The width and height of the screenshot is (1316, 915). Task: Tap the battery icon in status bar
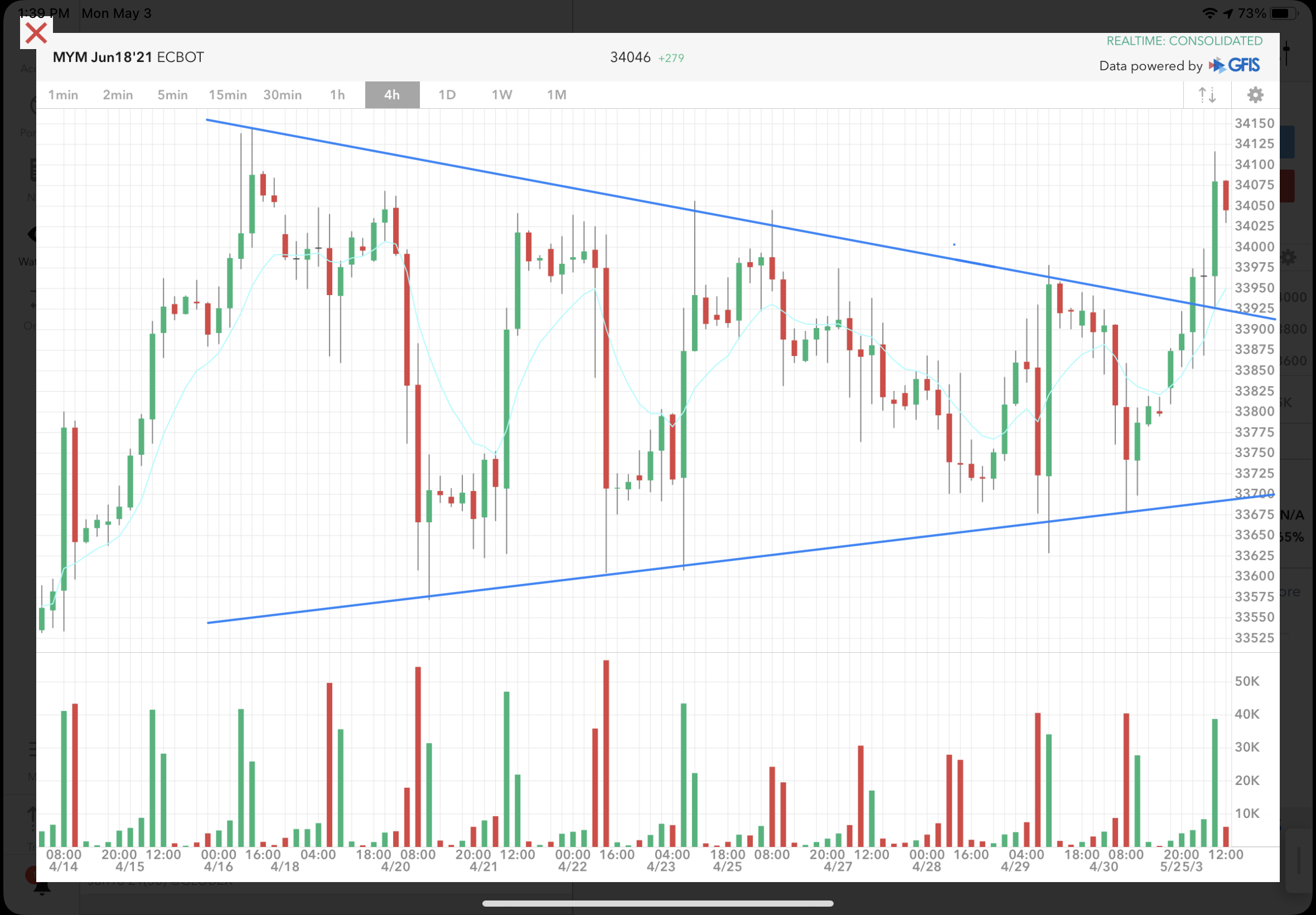click(x=1283, y=13)
